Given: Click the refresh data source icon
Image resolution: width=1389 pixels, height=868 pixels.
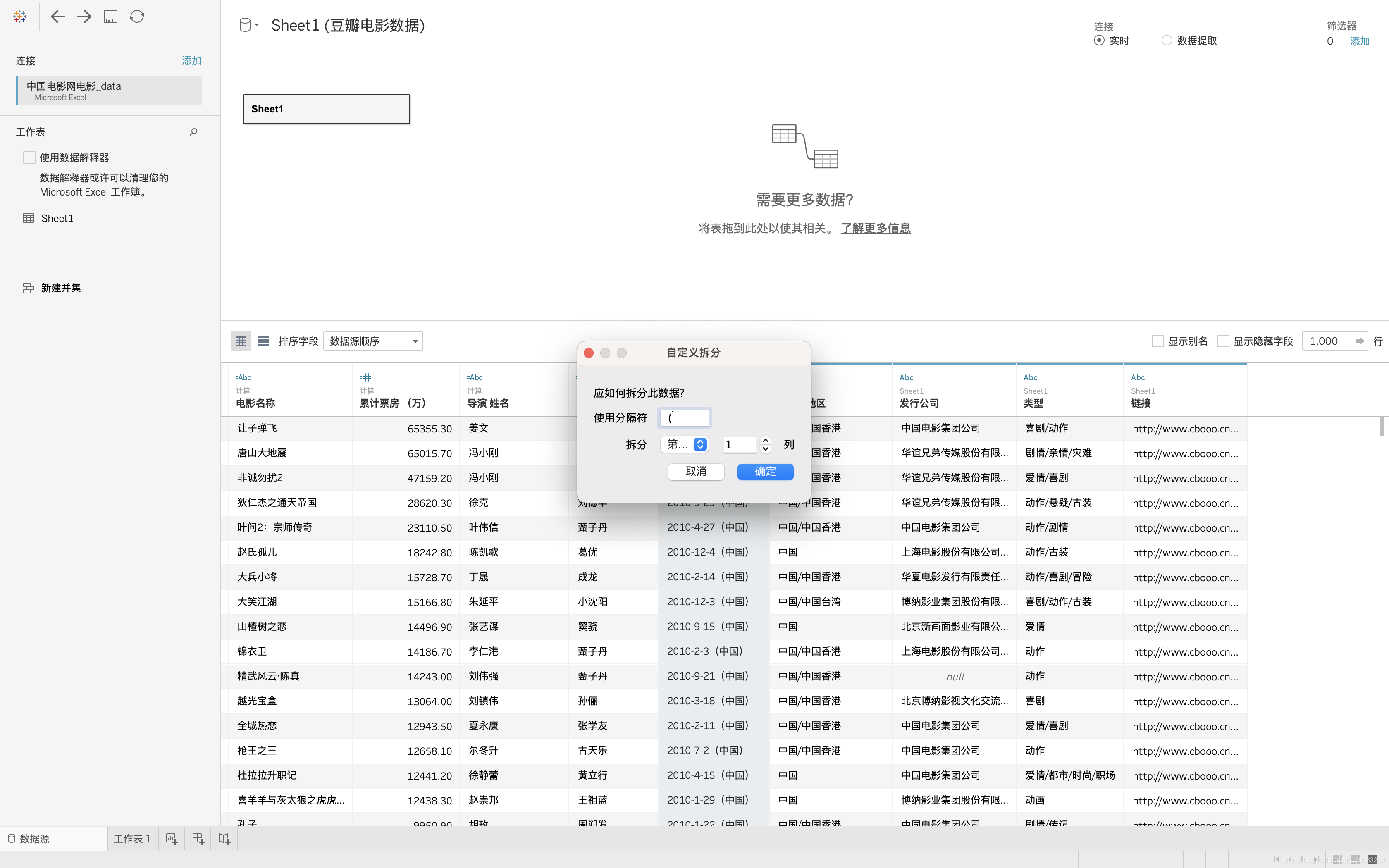Looking at the screenshot, I should coord(137,17).
